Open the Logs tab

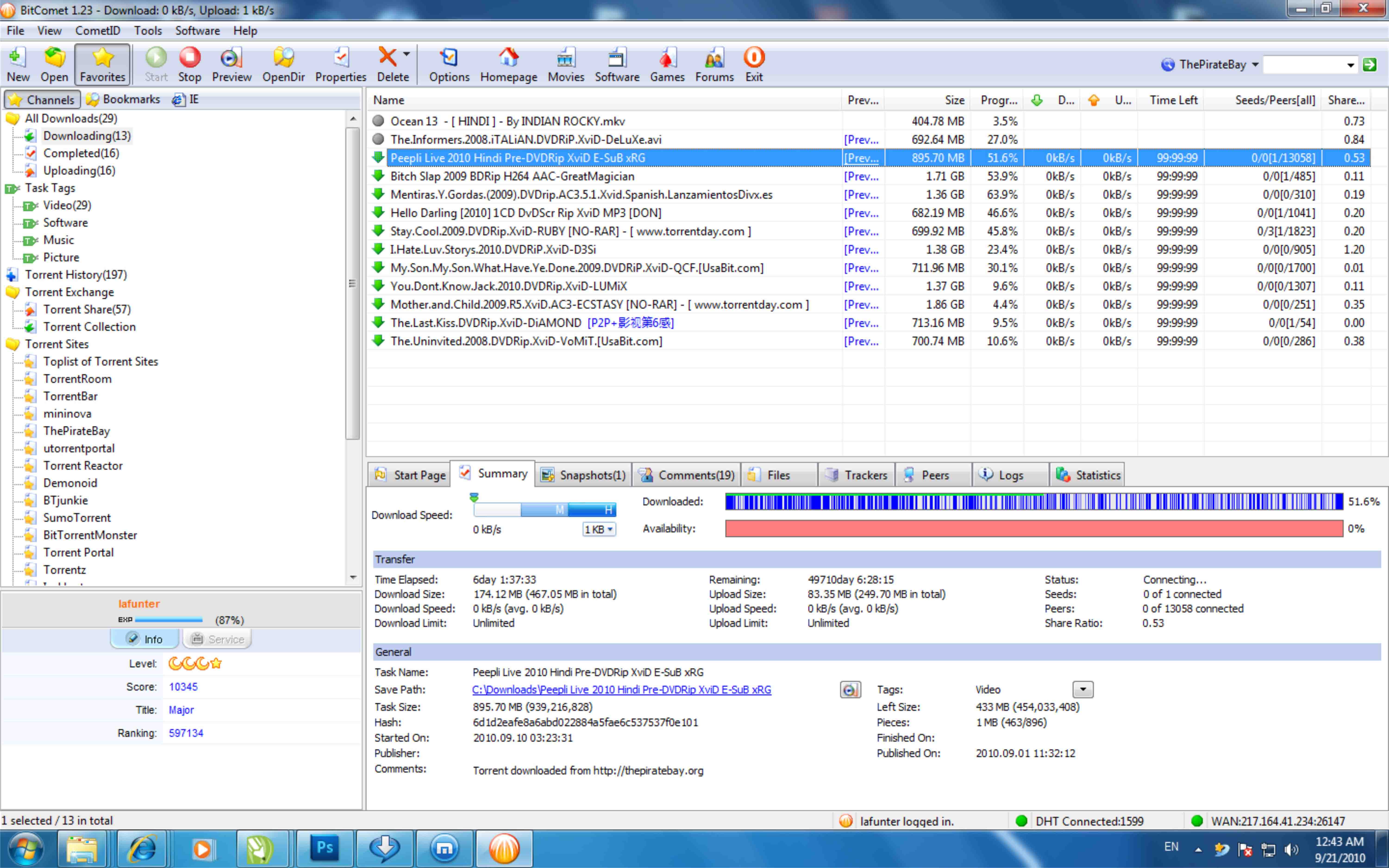(1010, 475)
